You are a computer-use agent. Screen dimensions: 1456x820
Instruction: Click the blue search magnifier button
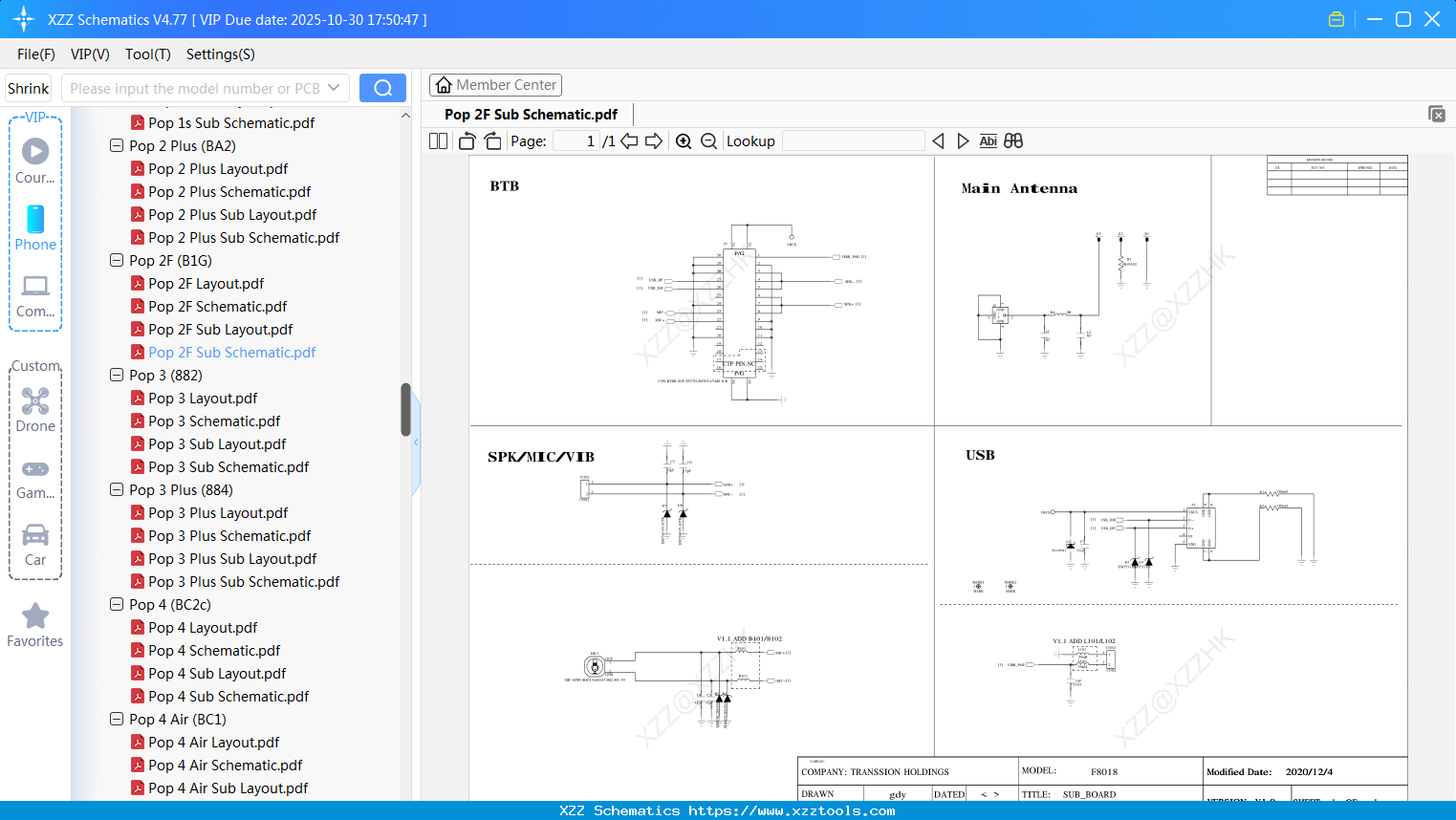[382, 87]
